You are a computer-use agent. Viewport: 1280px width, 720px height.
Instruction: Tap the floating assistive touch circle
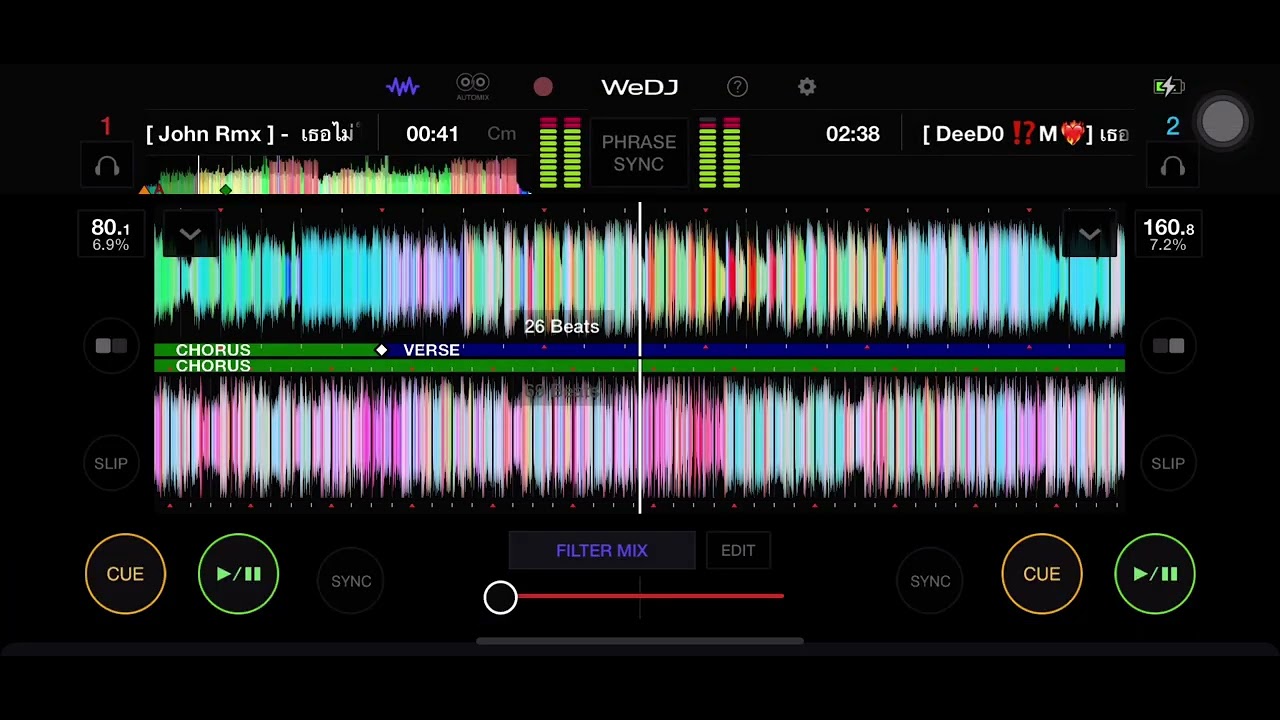pos(1223,121)
